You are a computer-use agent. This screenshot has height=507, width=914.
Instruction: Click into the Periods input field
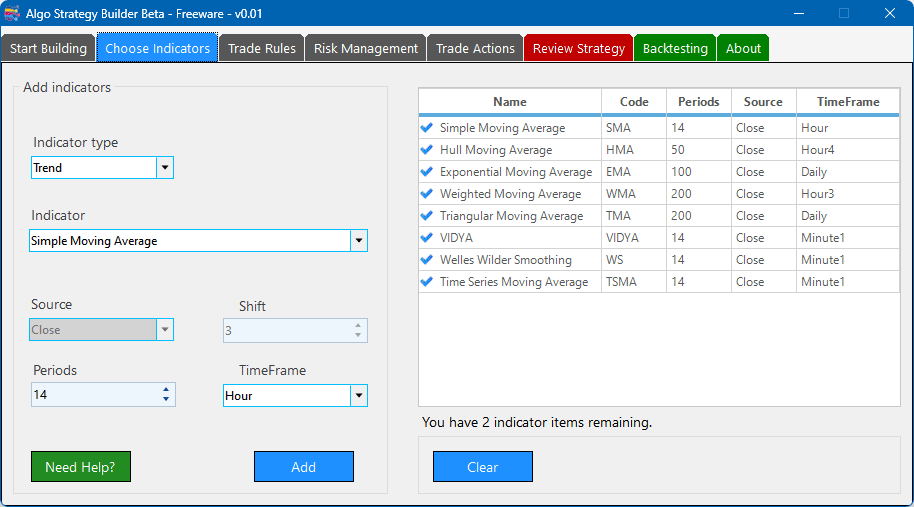pos(92,395)
